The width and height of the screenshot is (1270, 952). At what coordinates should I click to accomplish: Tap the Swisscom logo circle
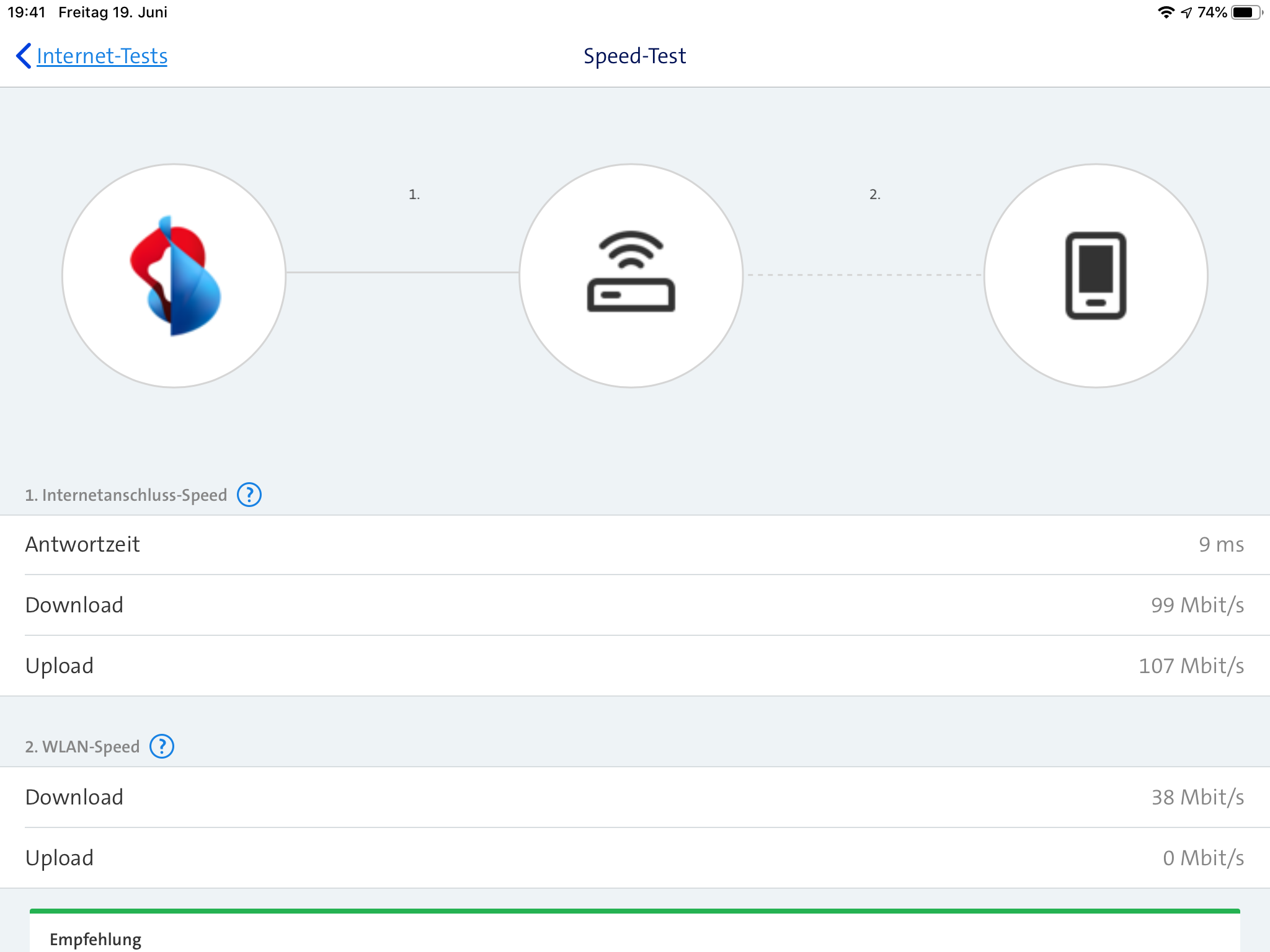[174, 276]
